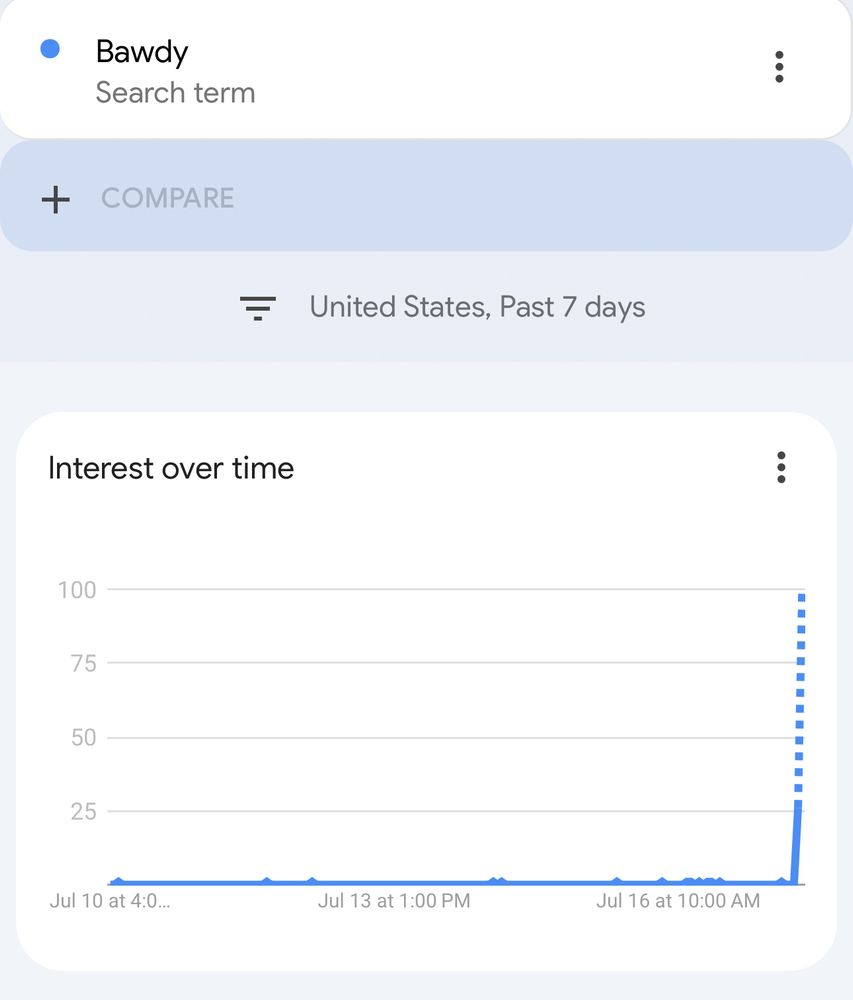Click the Jul 10 axis label
Viewport: 853px width, 1000px height.
point(110,901)
